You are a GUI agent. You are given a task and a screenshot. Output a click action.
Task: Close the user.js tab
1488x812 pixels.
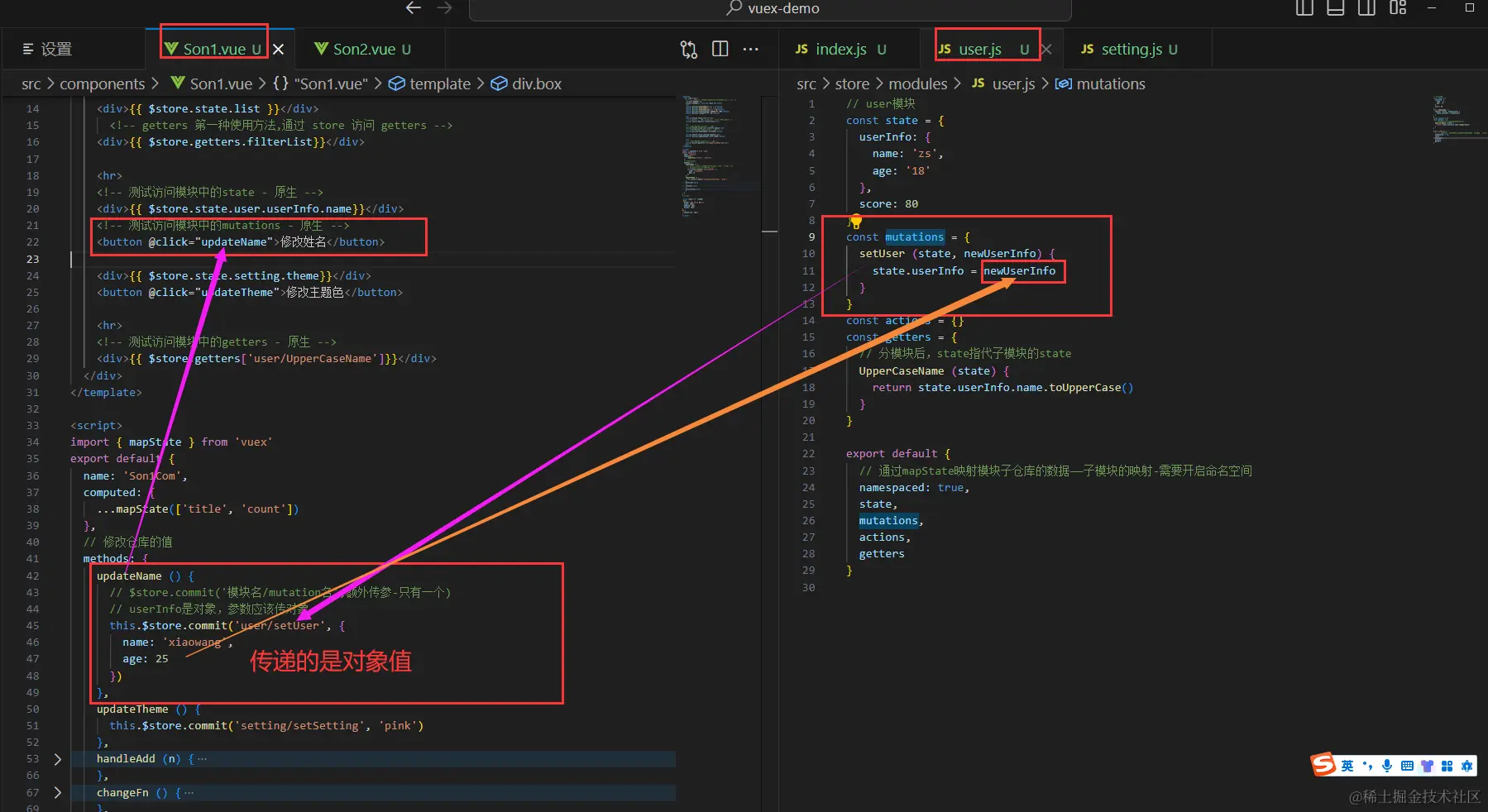pyautogui.click(x=1046, y=49)
